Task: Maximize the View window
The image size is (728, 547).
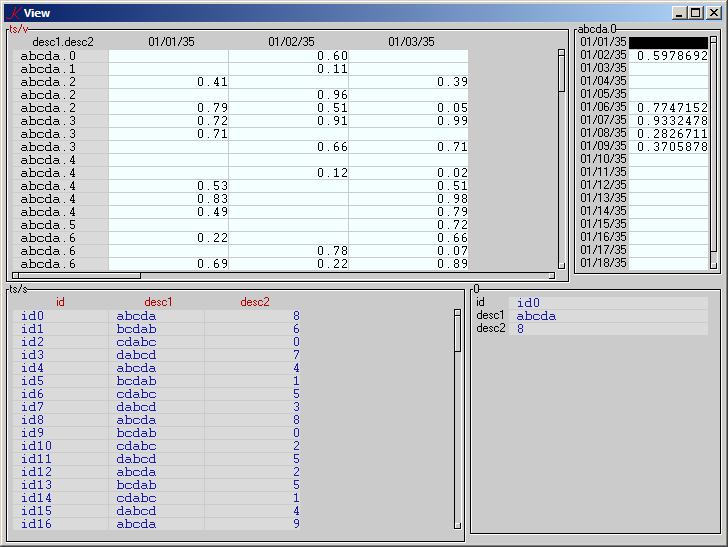Action: tap(696, 12)
